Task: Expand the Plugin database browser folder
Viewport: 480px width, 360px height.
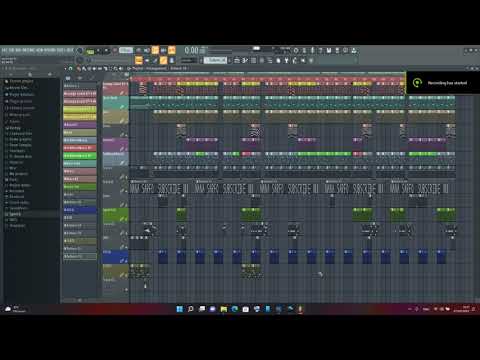Action: (19, 94)
